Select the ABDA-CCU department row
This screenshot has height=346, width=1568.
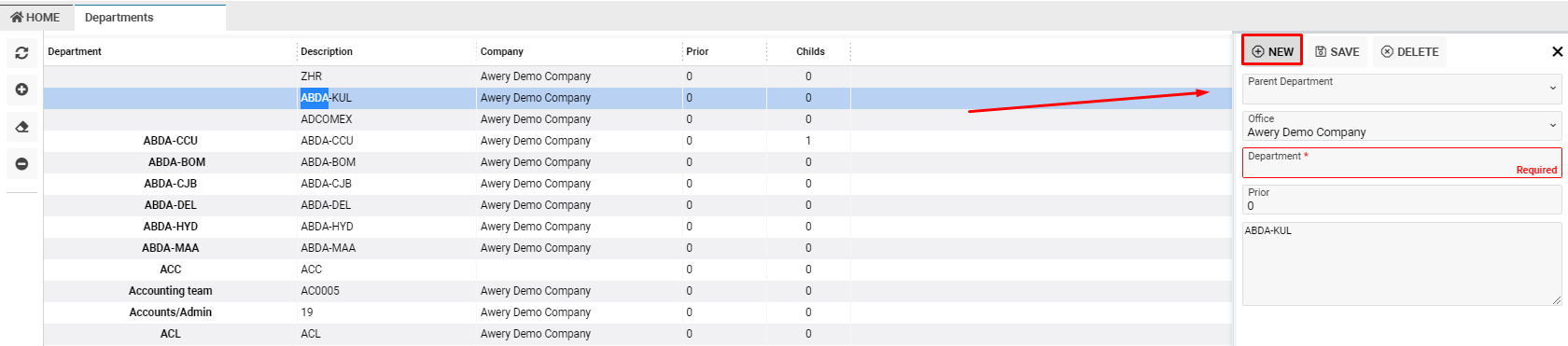tap(637, 141)
